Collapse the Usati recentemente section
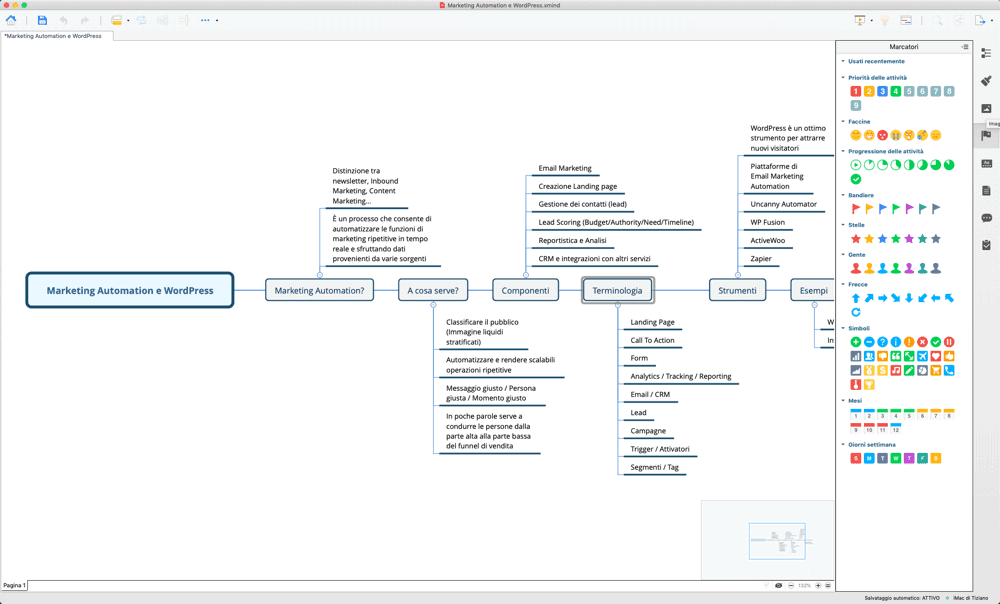Screen dimensions: 1000x604 tap(843, 61)
